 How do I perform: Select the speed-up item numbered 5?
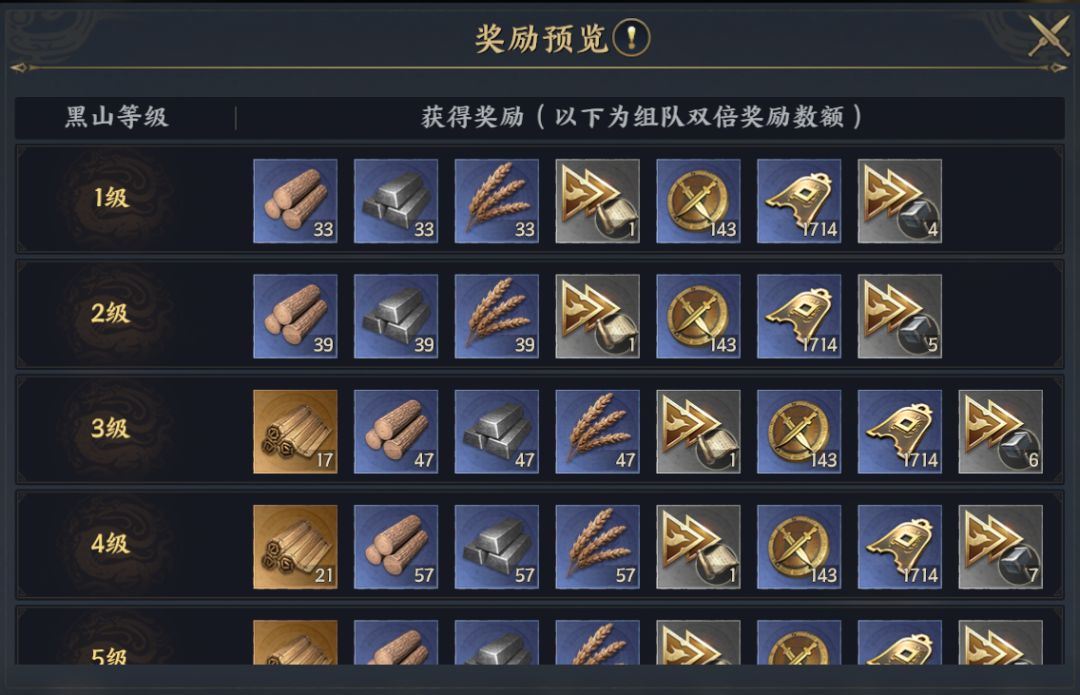[x=900, y=316]
